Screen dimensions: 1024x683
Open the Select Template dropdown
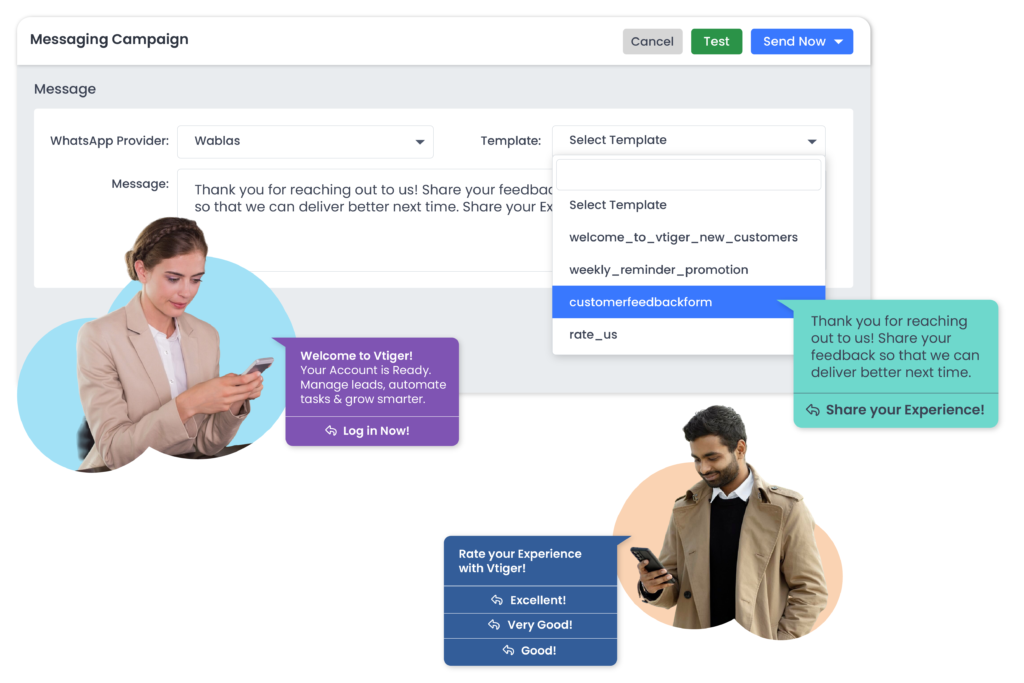point(688,141)
